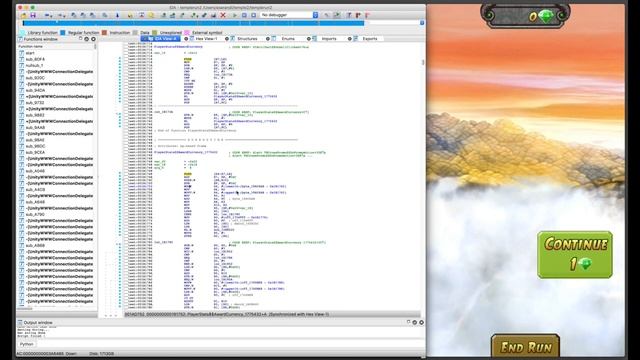Image resolution: width=640 pixels, height=360 pixels.
Task: Click the Output window title label
Action: (x=38, y=322)
